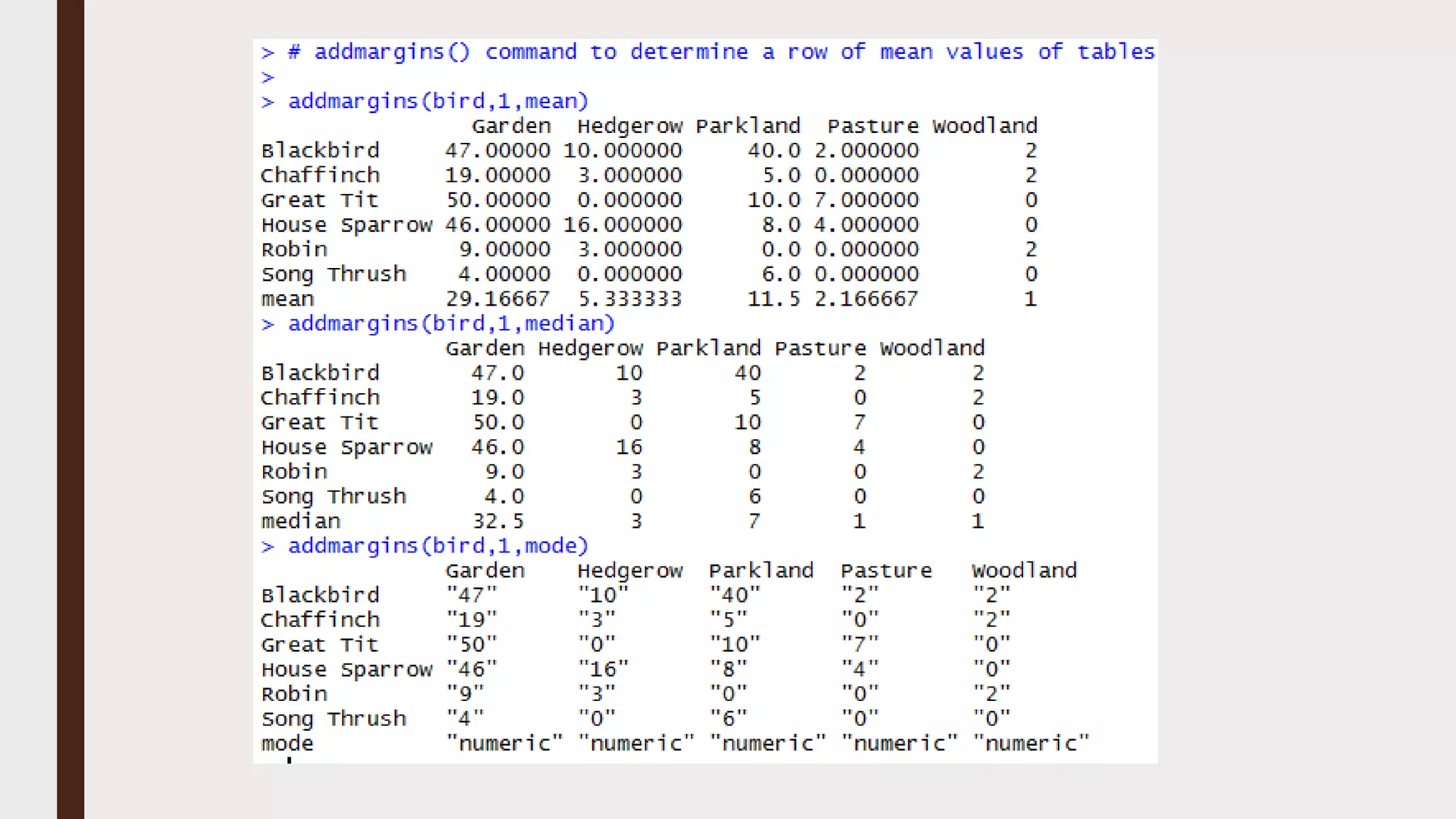Click the mode row label
Screen dimensions: 1456x819
(287, 744)
